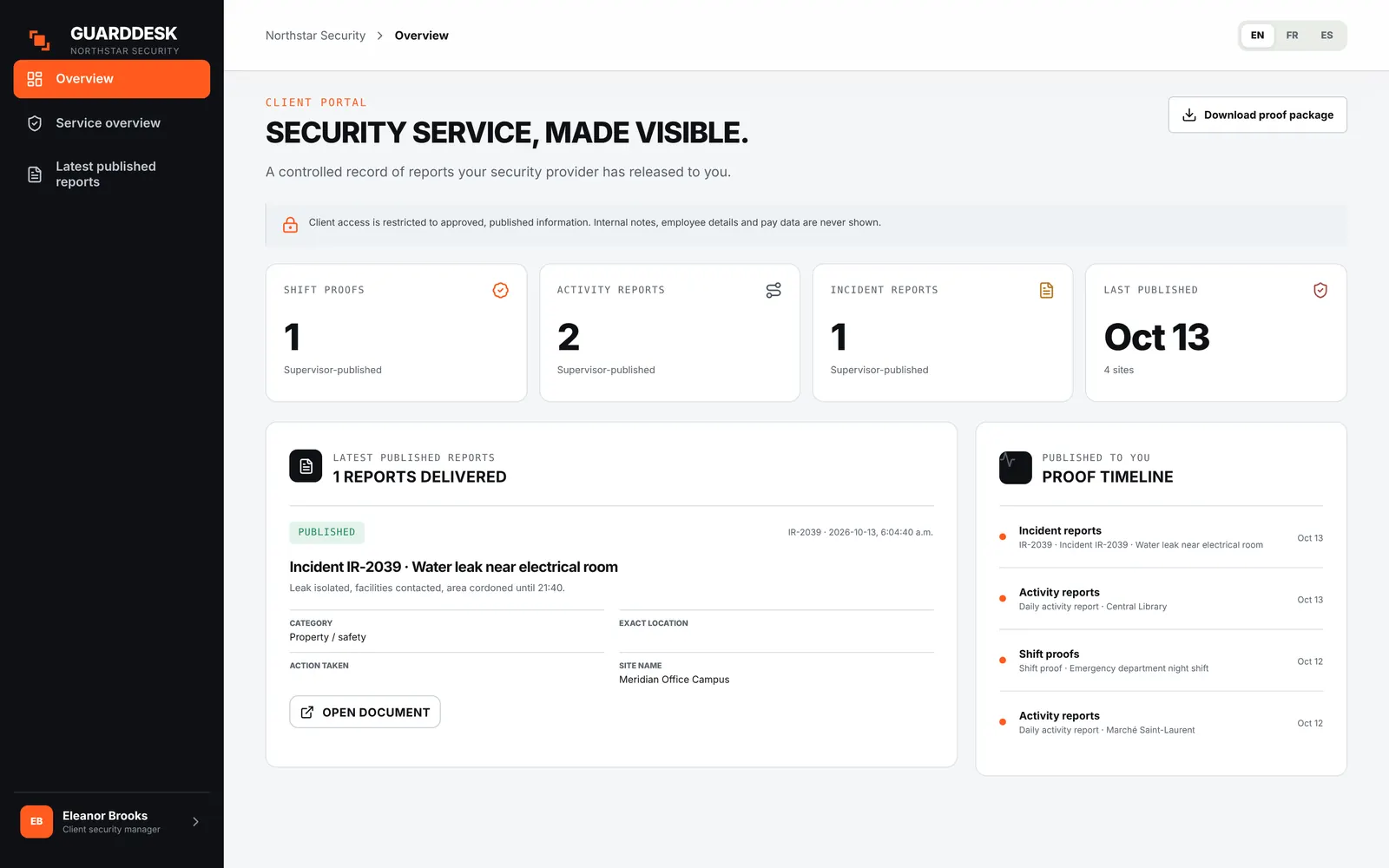Viewport: 1389px width, 868px height.
Task: Click the Download proof package button
Action: pos(1257,115)
